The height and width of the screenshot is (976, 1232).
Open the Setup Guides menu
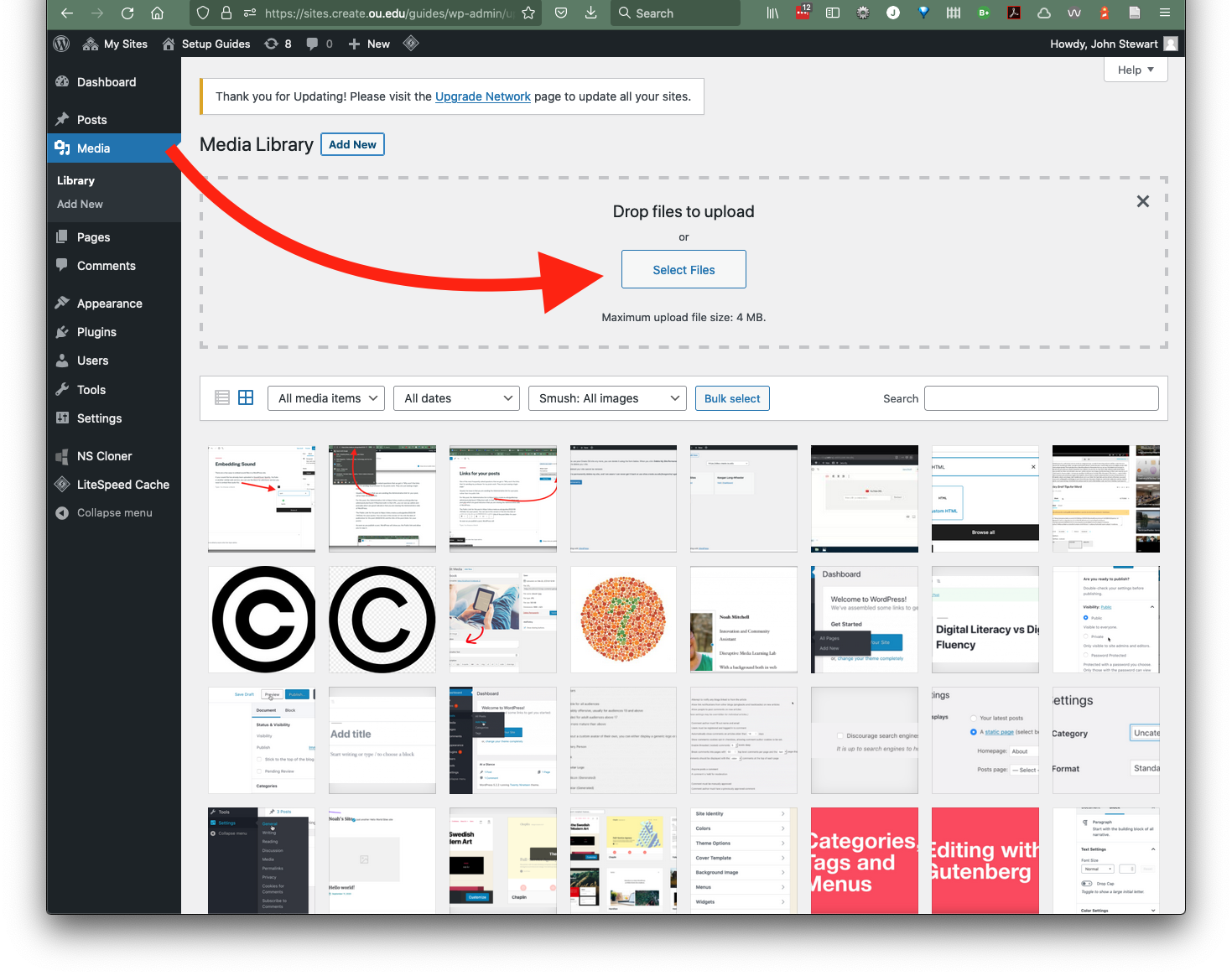pyautogui.click(x=206, y=44)
